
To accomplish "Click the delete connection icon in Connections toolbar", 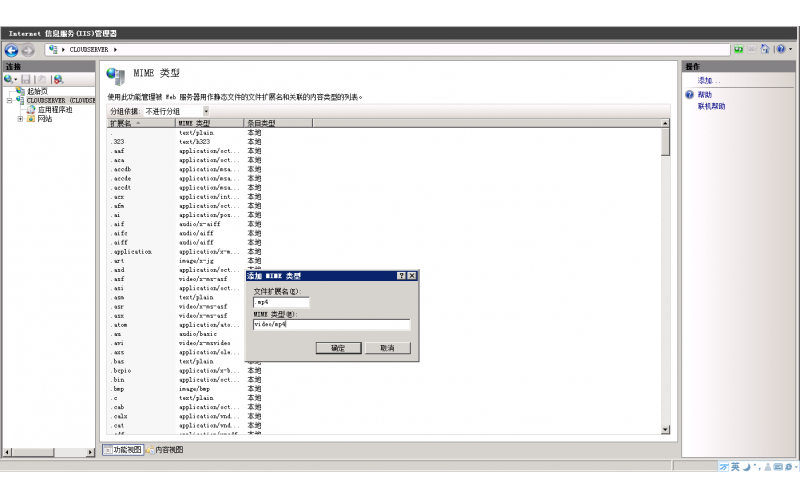I will coord(58,79).
